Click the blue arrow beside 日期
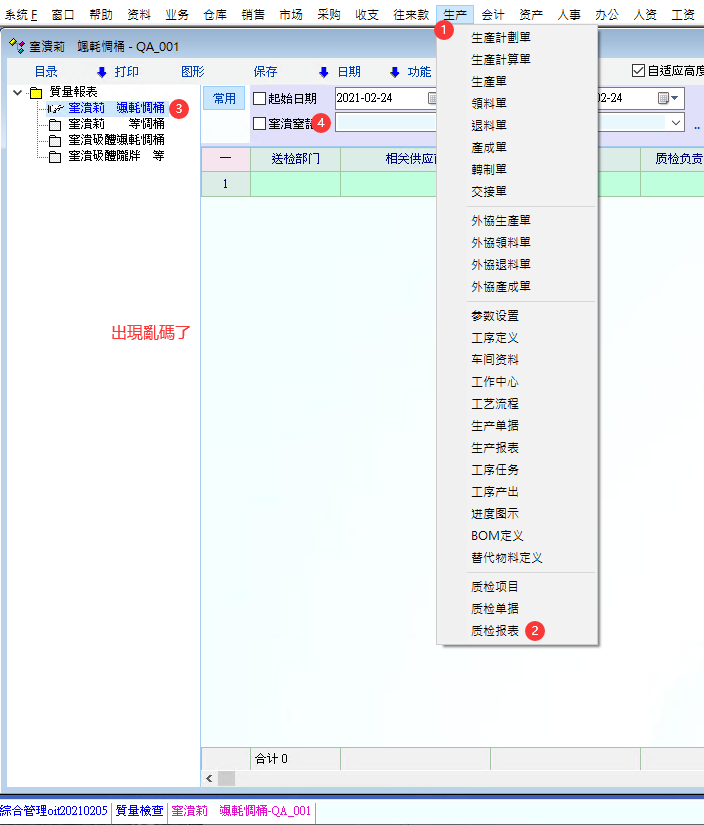704x825 pixels. [323, 72]
